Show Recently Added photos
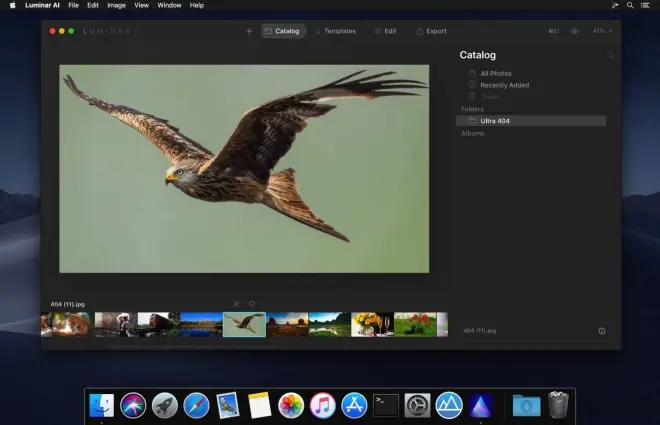The height and width of the screenshot is (425, 660). 504,85
